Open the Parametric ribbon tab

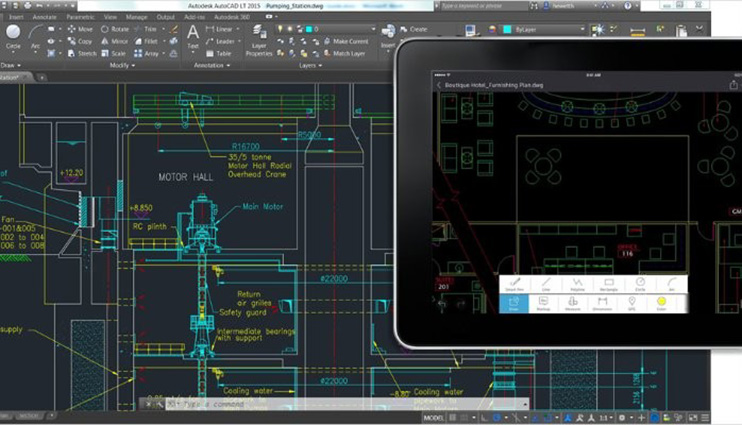point(80,17)
